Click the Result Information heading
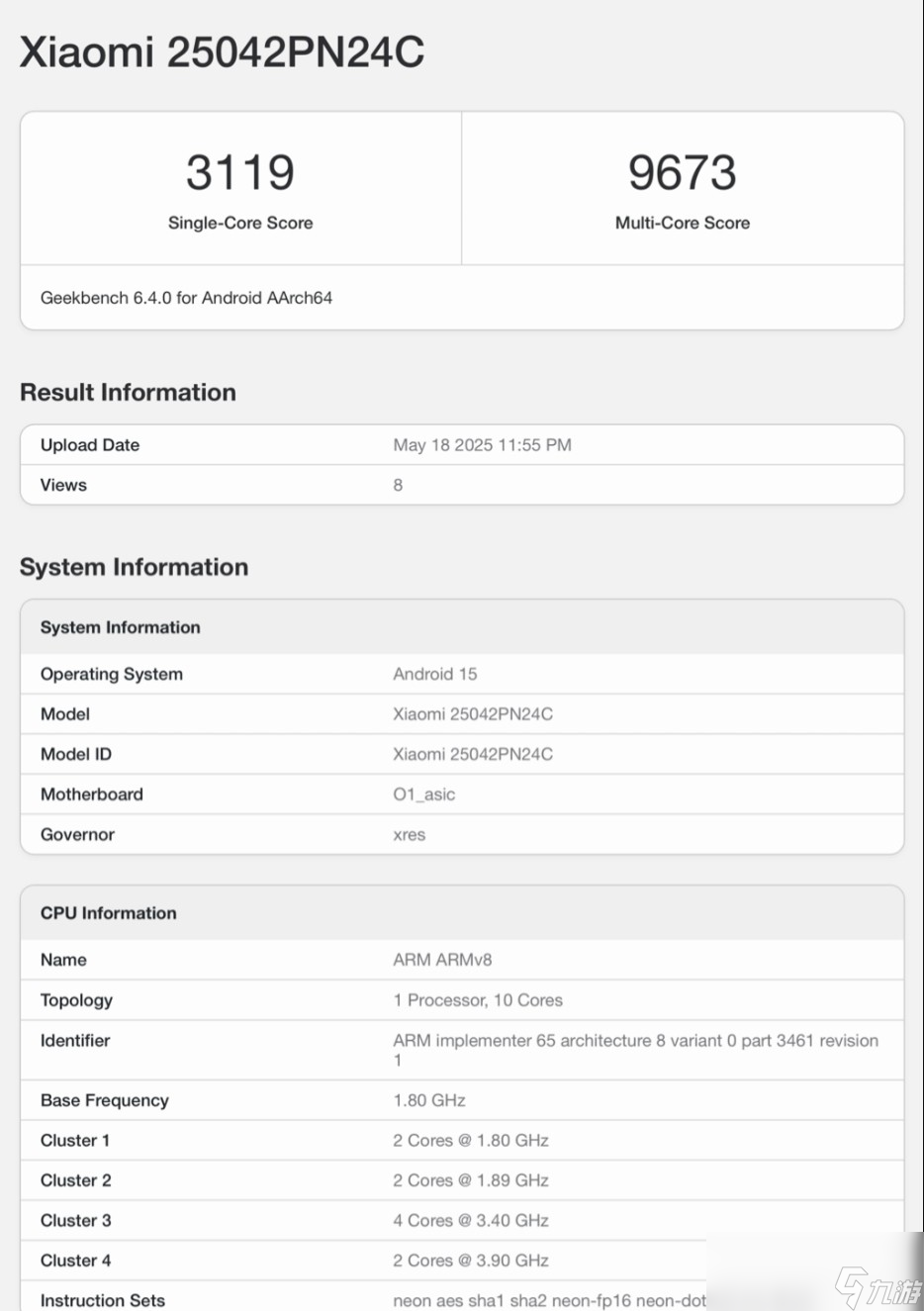The width and height of the screenshot is (924, 1311). 128,393
